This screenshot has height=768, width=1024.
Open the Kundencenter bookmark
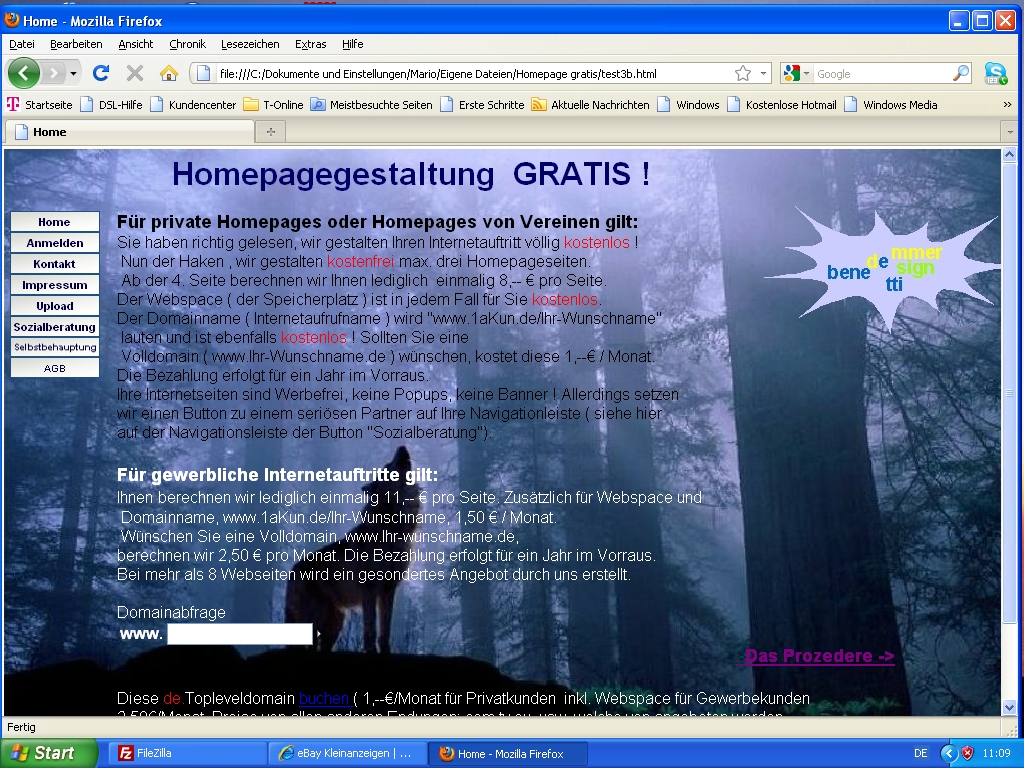coord(193,104)
